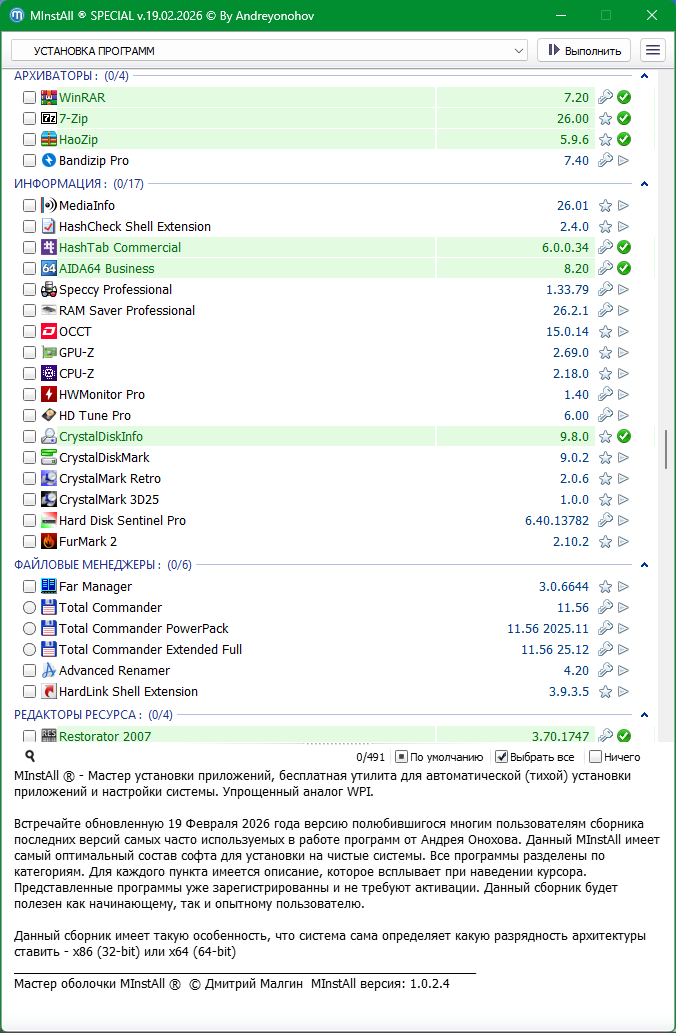Open the 'УСТАНОВКА ПРОГРАММ' dropdown
The height and width of the screenshot is (1033, 676).
[268, 50]
